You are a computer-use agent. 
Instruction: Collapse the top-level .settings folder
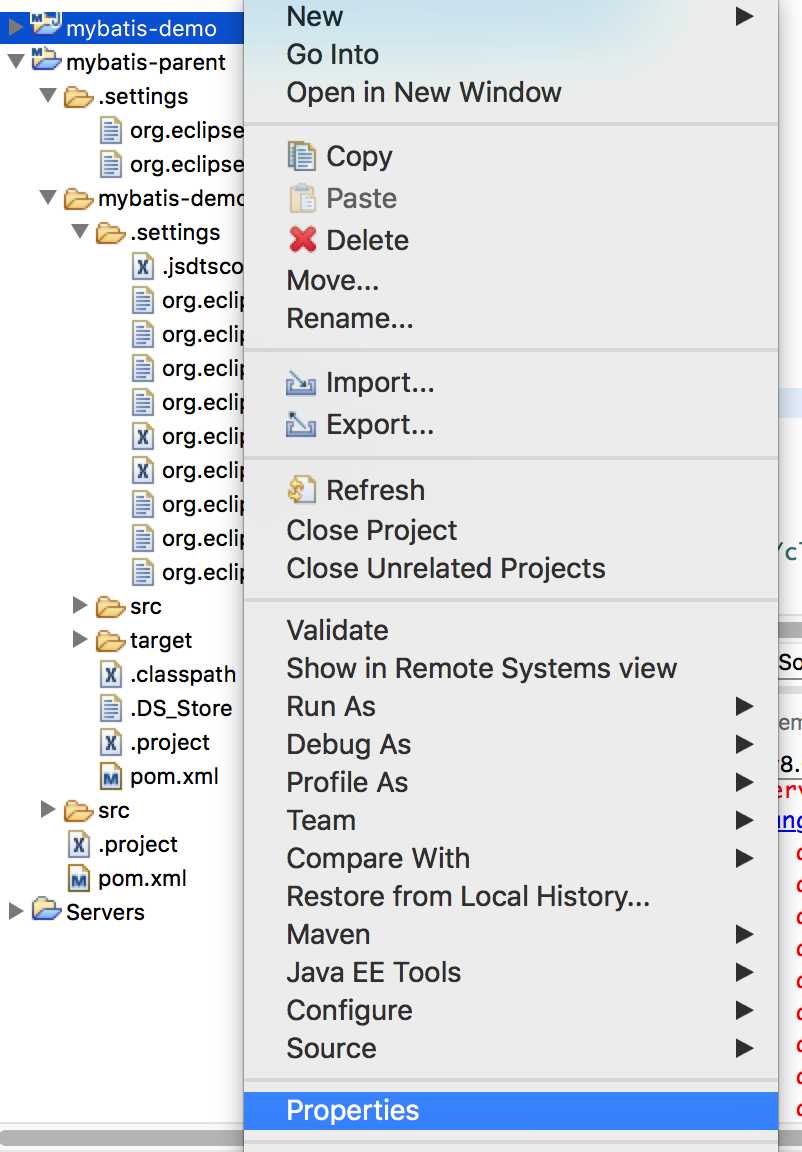pos(48,95)
